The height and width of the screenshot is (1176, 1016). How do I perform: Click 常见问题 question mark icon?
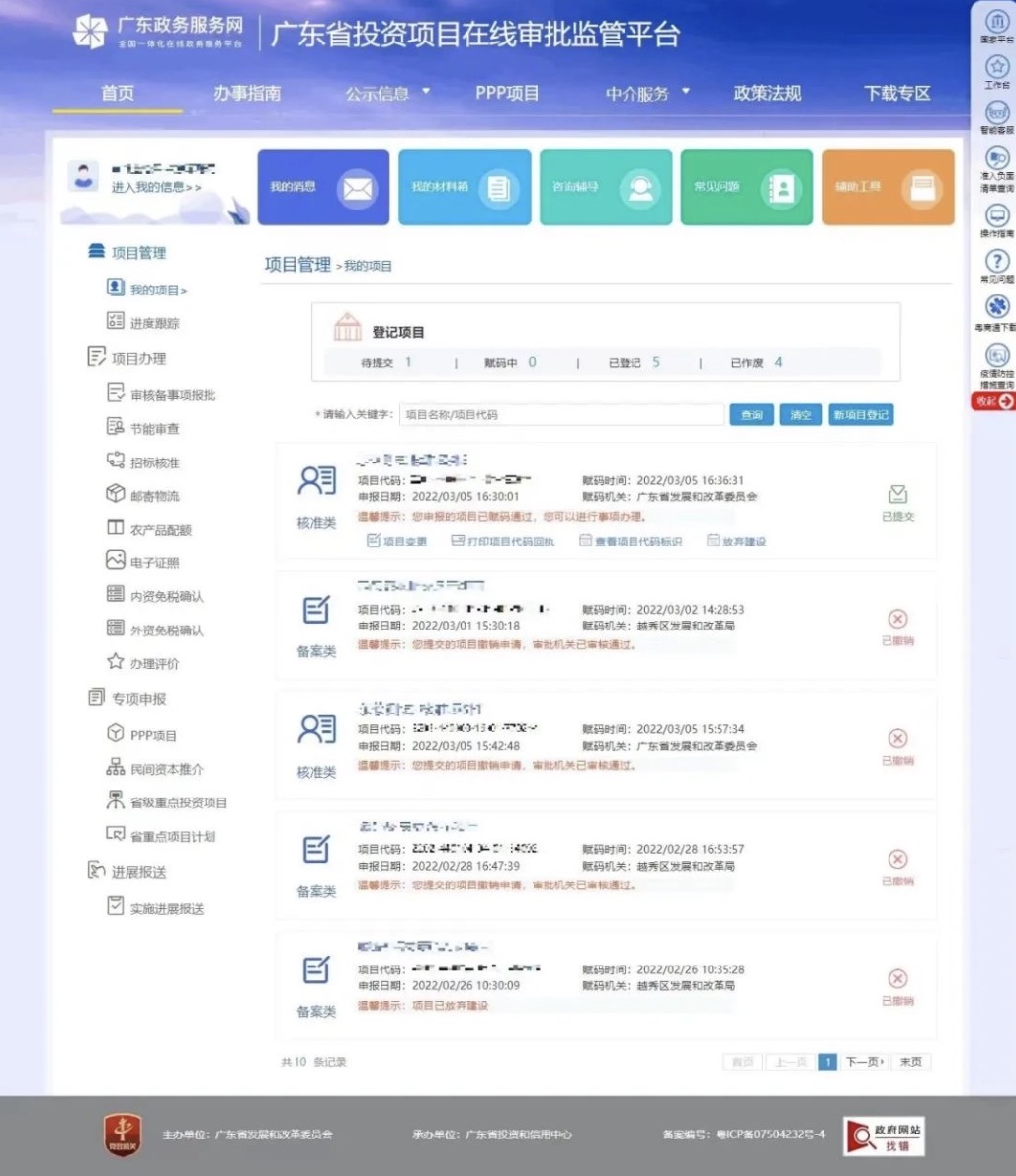pyautogui.click(x=996, y=267)
